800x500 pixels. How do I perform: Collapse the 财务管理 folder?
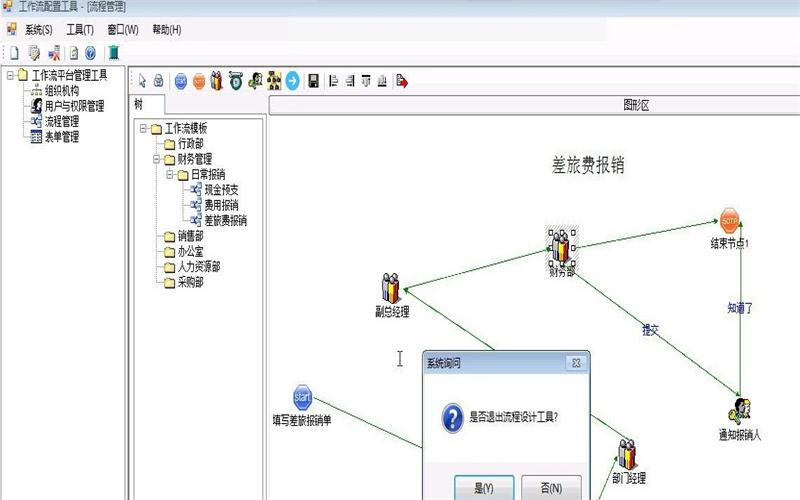tap(157, 159)
